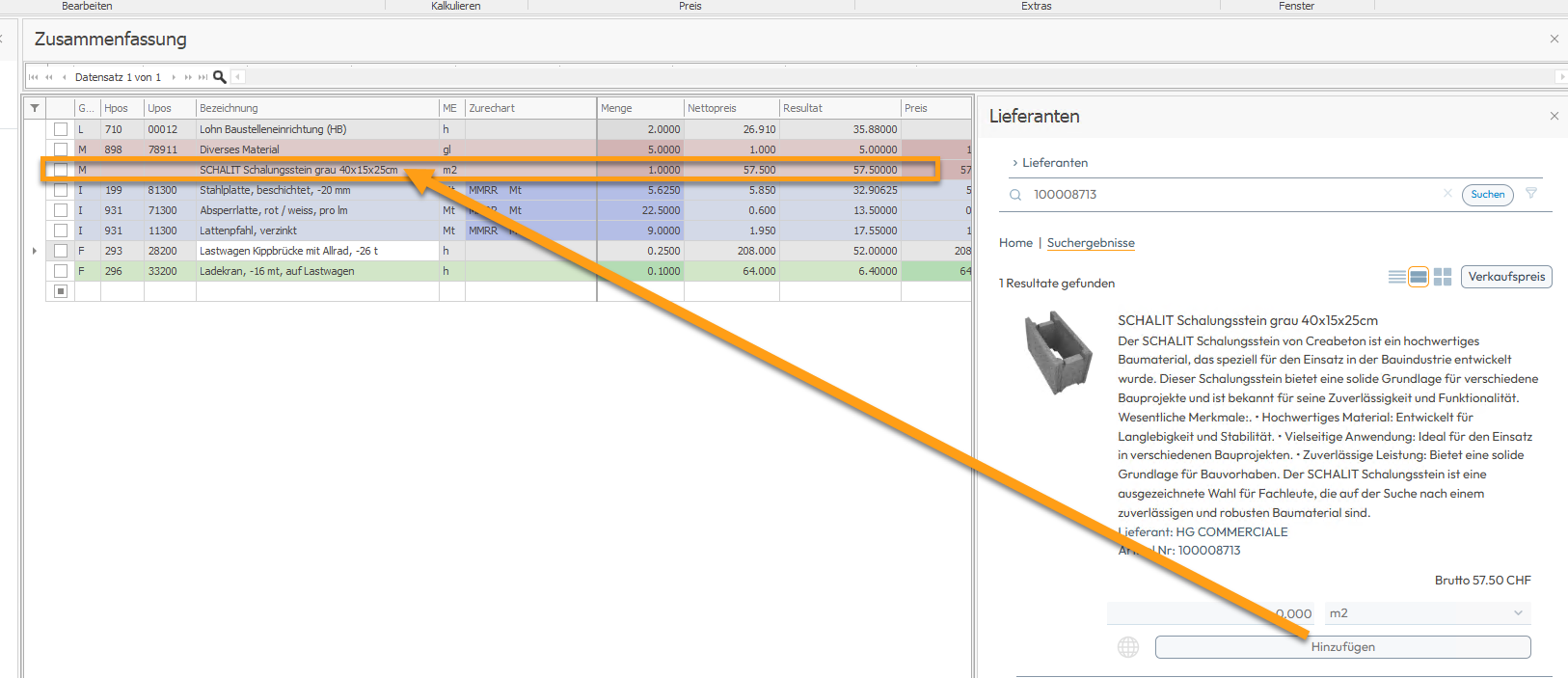Image resolution: width=1568 pixels, height=678 pixels.
Task: Close the Zusammenfassung panel
Action: (x=1554, y=39)
